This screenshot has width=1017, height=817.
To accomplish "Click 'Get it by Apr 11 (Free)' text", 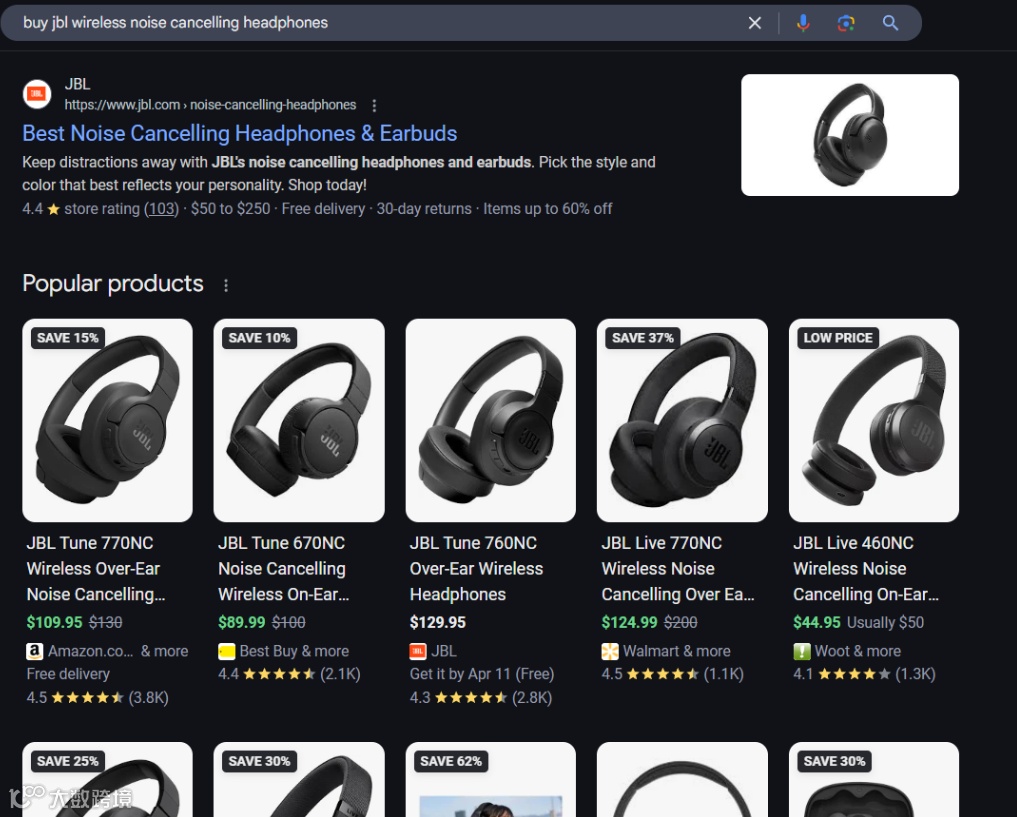I will pyautogui.click(x=482, y=674).
